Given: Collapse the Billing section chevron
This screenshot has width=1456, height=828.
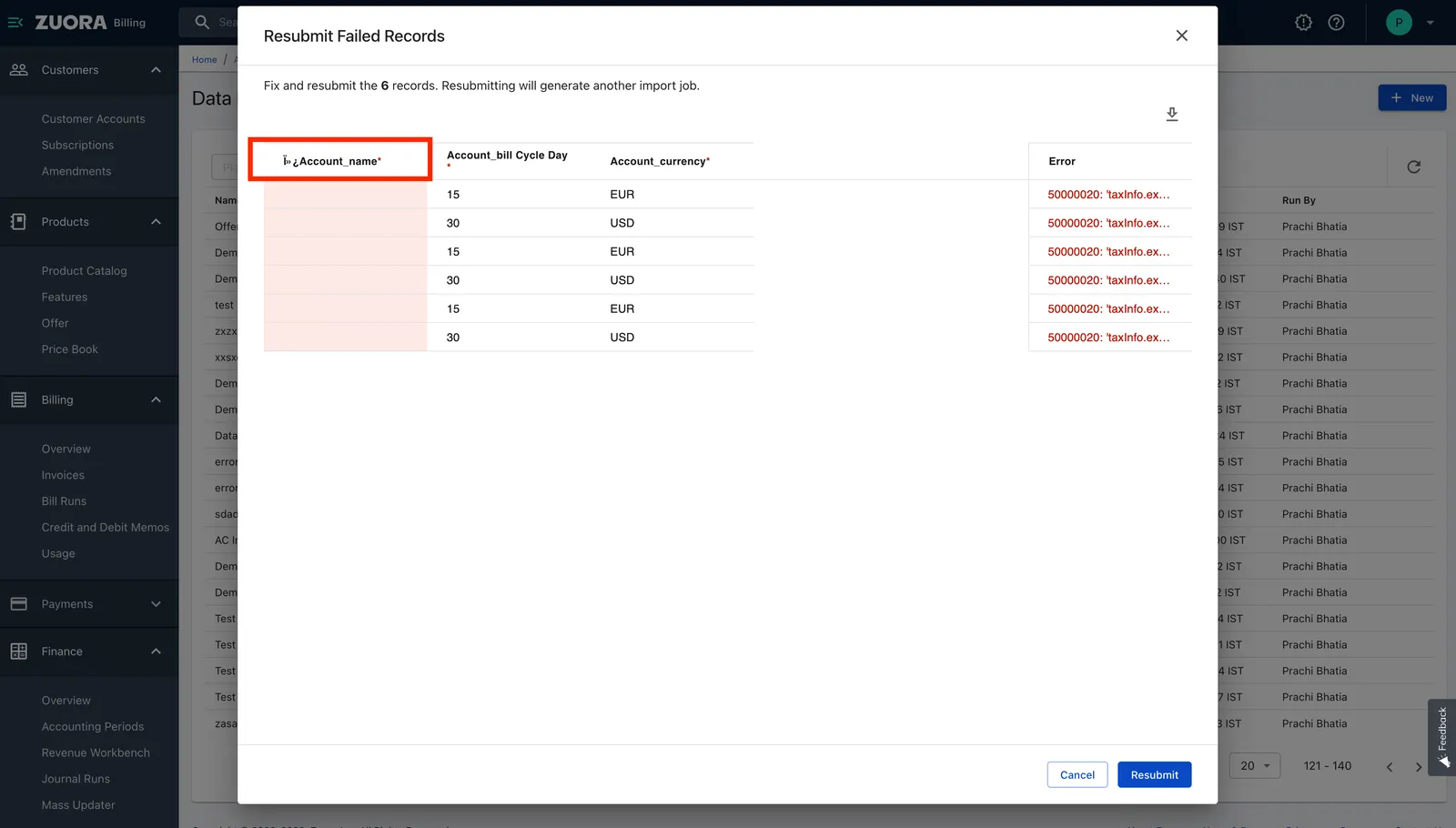Looking at the screenshot, I should [156, 400].
